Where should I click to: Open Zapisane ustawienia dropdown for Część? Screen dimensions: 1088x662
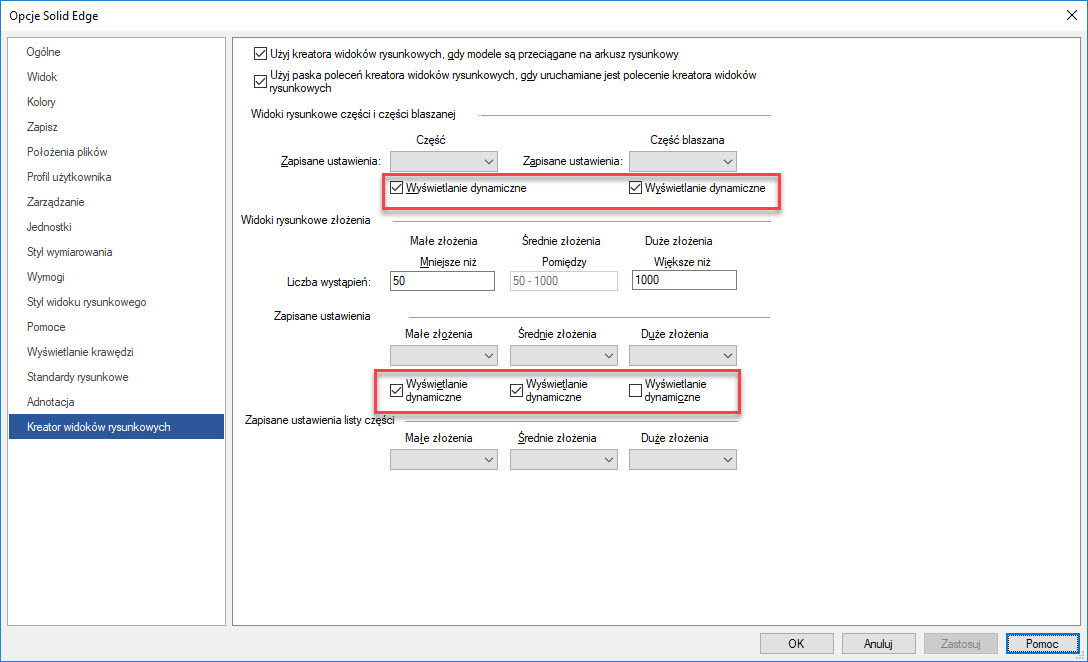(x=444, y=162)
